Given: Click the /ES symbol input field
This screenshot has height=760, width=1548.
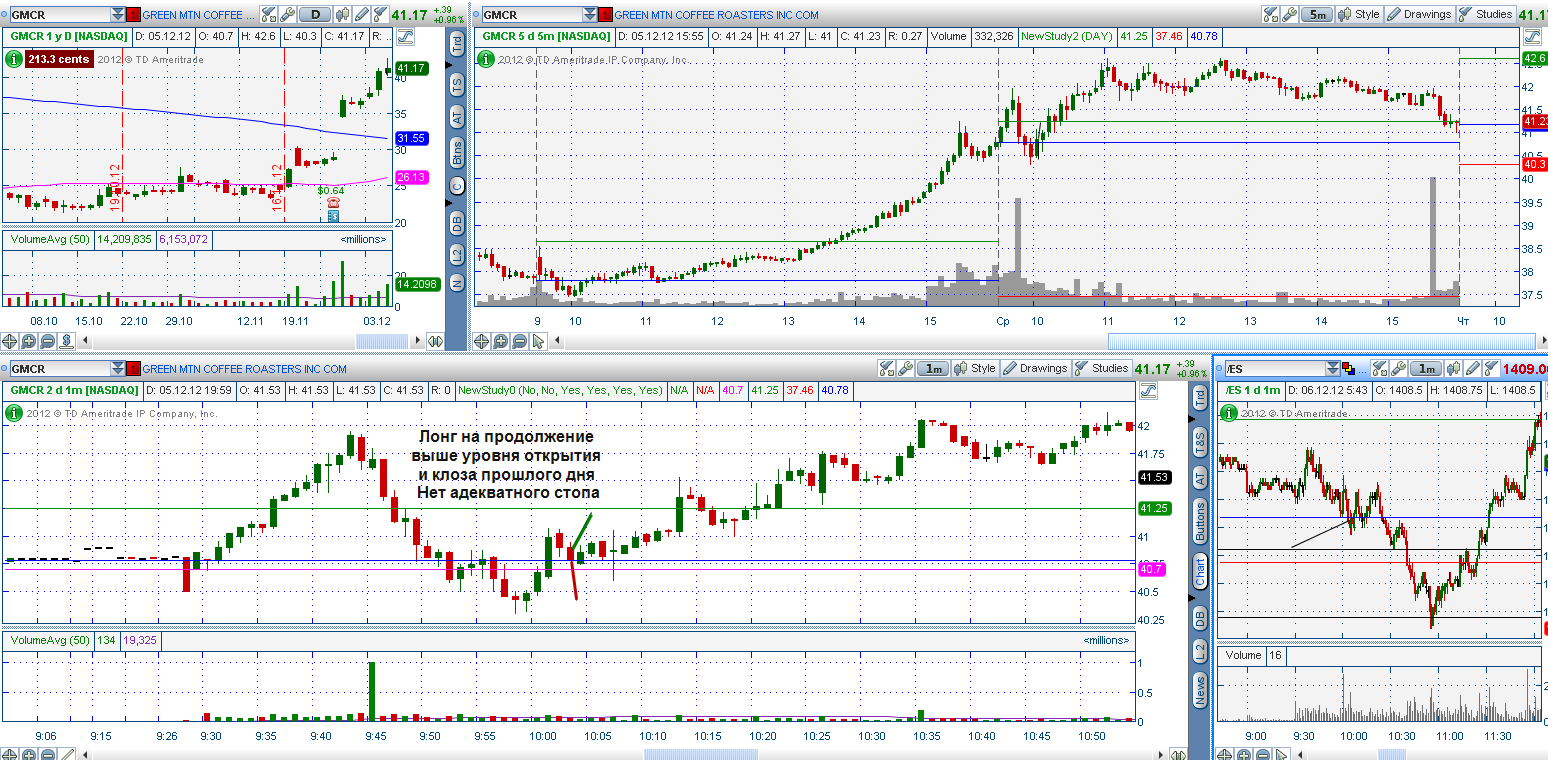Looking at the screenshot, I should [1274, 368].
